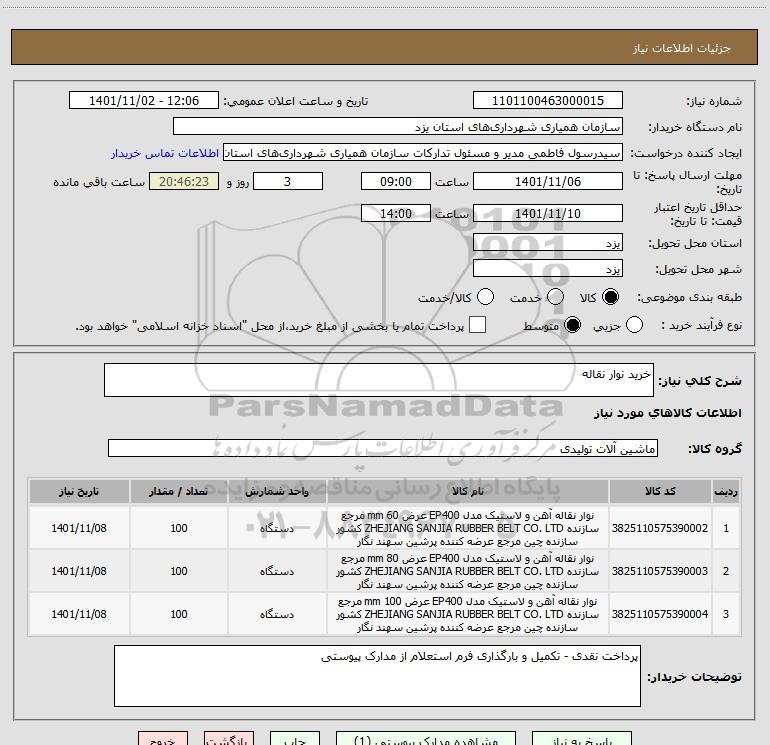This screenshot has height=745, width=770.
Task: Click the delivery province field یزد
Action: pos(548,243)
